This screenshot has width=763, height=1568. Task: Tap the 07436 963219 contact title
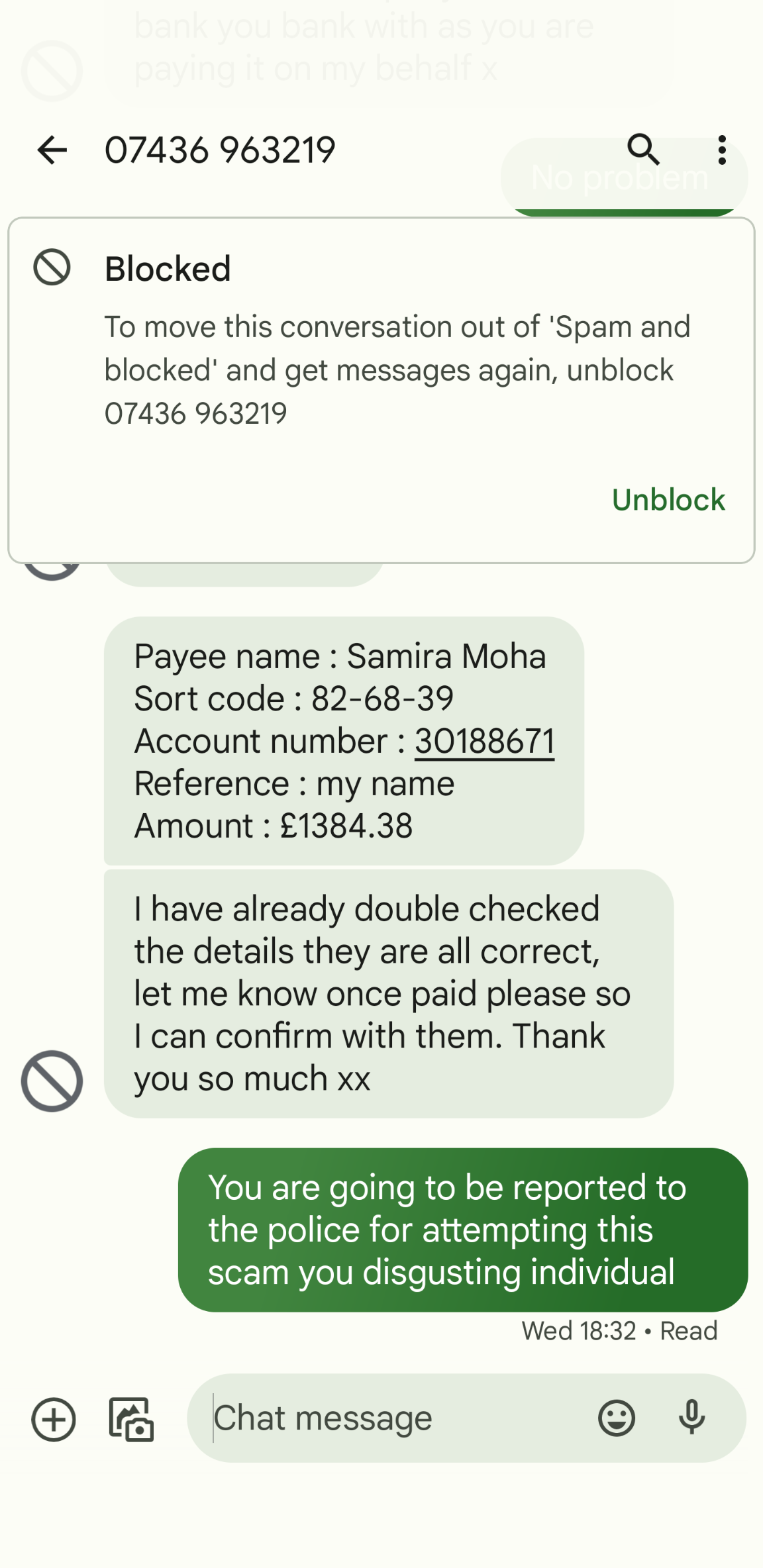pos(220,150)
